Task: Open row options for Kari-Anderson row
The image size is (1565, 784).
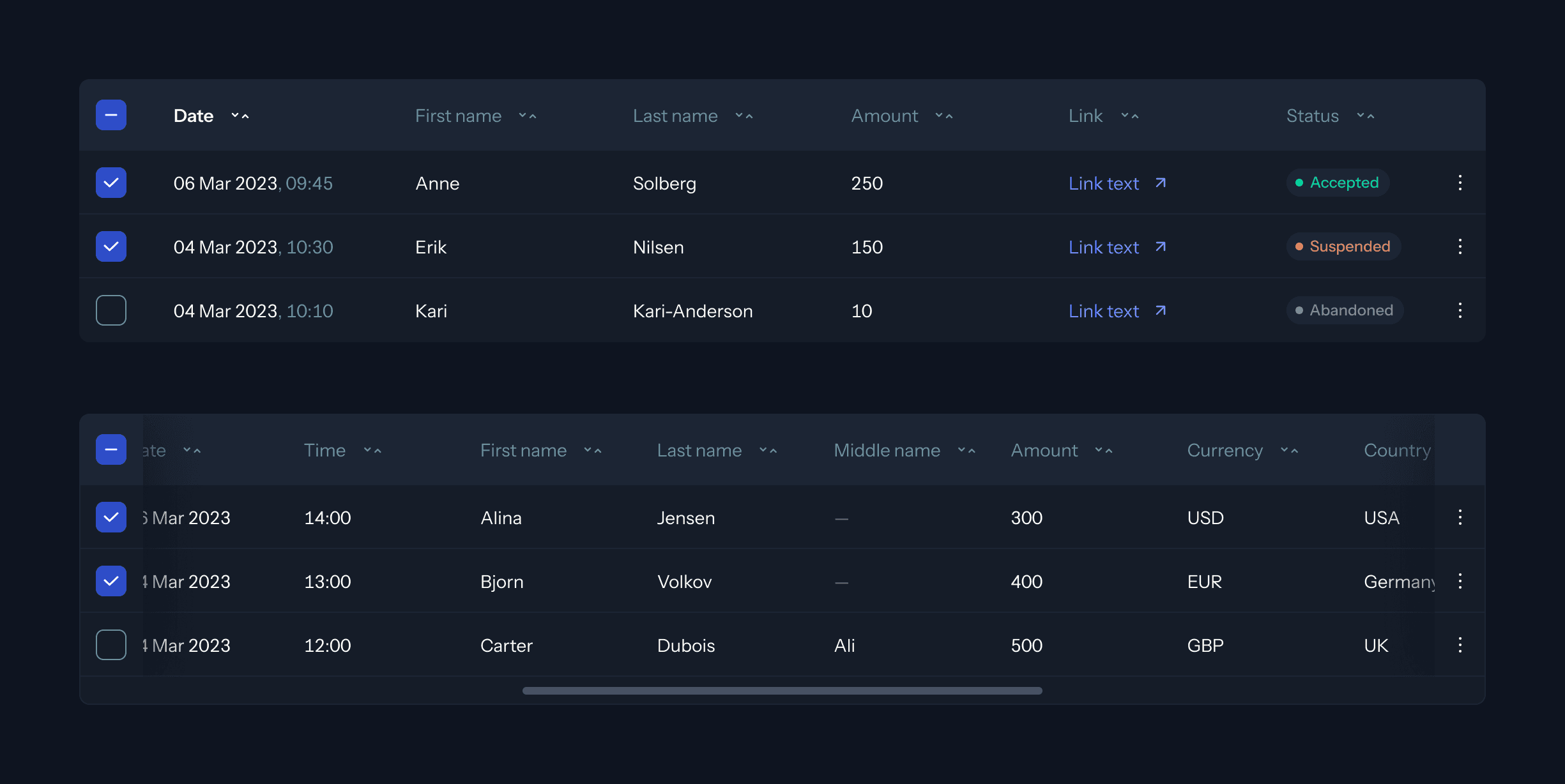Action: pyautogui.click(x=1460, y=310)
